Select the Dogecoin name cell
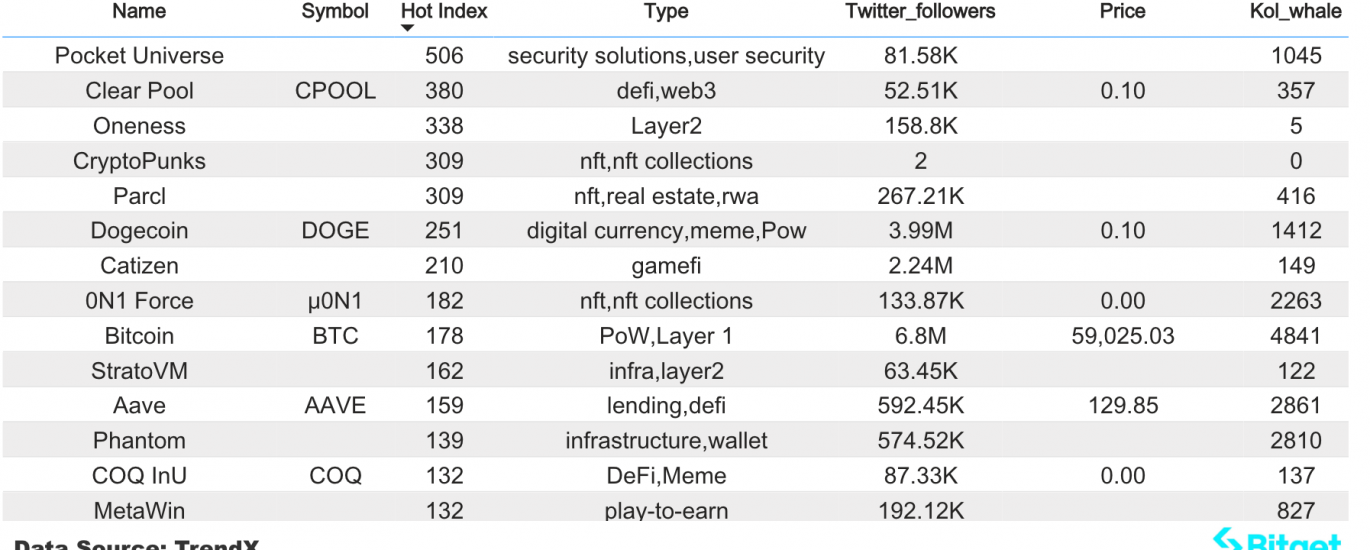The height and width of the screenshot is (550, 1370). pyautogui.click(x=139, y=231)
